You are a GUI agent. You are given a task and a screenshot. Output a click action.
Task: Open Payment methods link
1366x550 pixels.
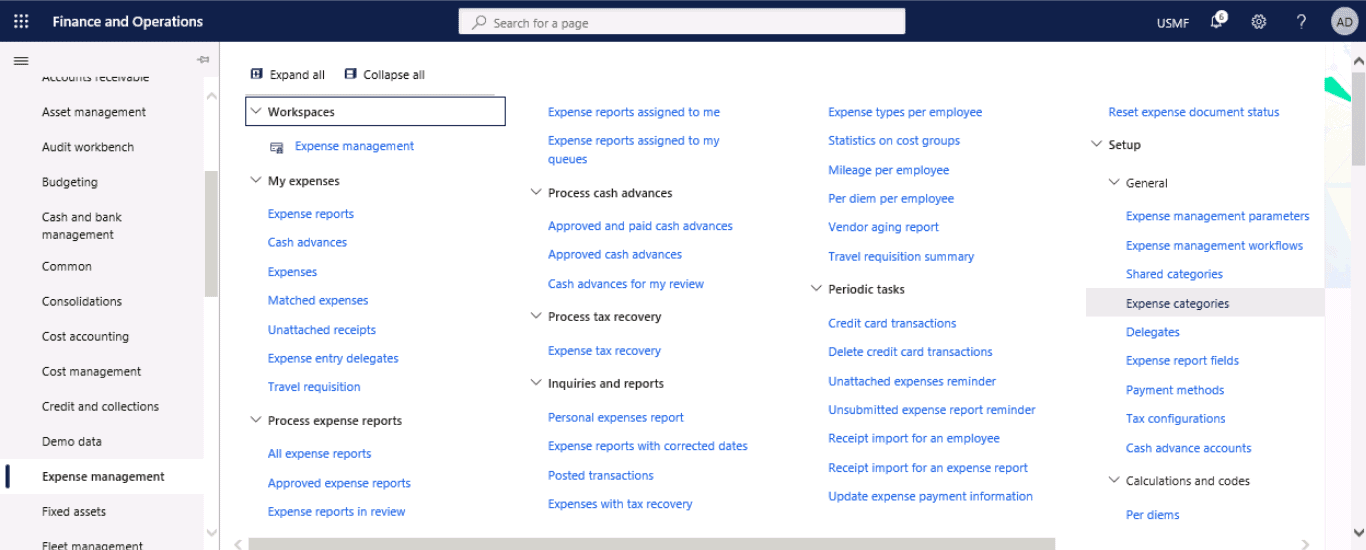1175,391
